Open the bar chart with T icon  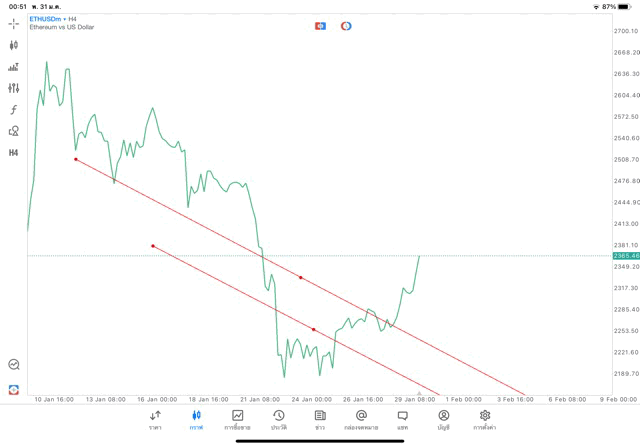coord(14,67)
